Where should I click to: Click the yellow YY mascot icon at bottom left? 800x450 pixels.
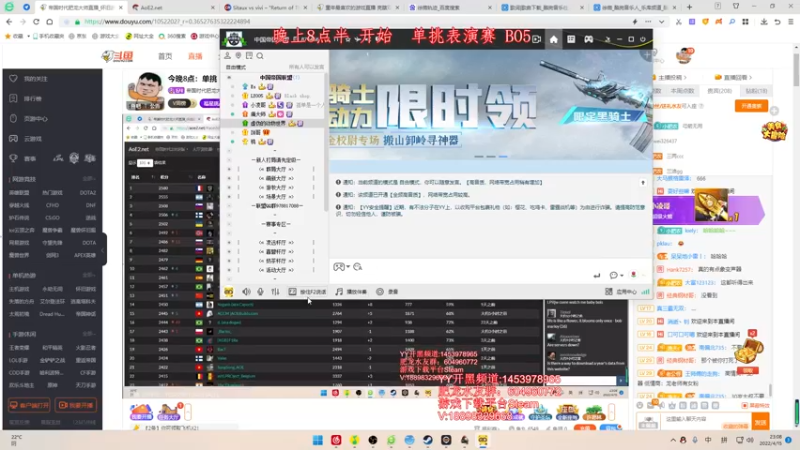(x=229, y=291)
